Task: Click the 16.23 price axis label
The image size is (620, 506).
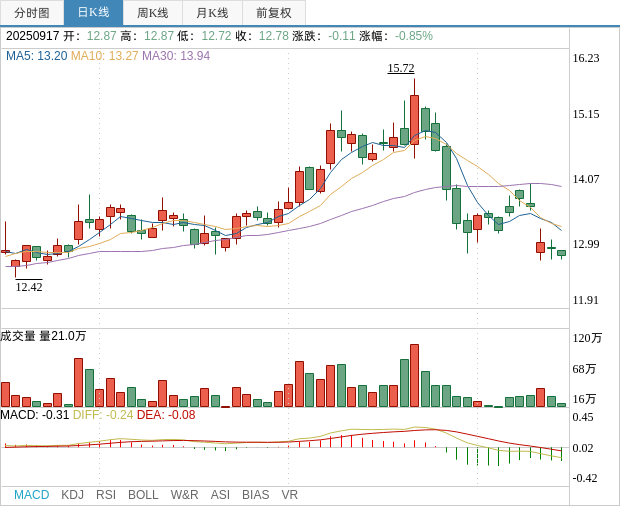Action: (586, 59)
